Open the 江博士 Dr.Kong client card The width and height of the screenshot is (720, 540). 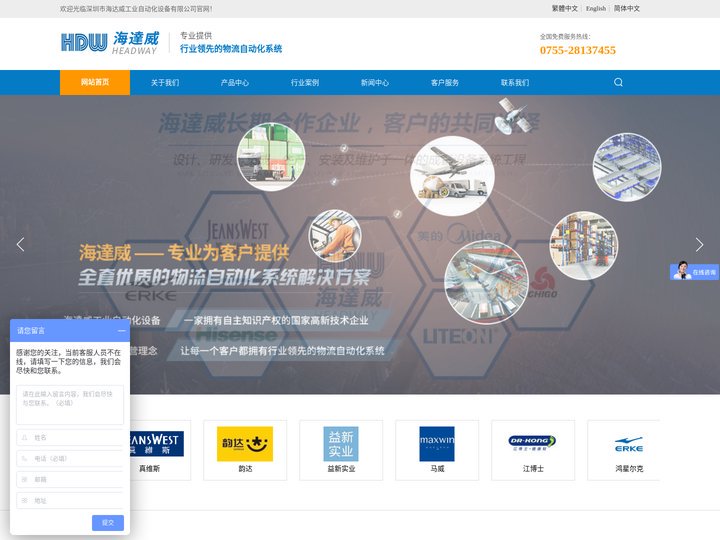coord(533,450)
